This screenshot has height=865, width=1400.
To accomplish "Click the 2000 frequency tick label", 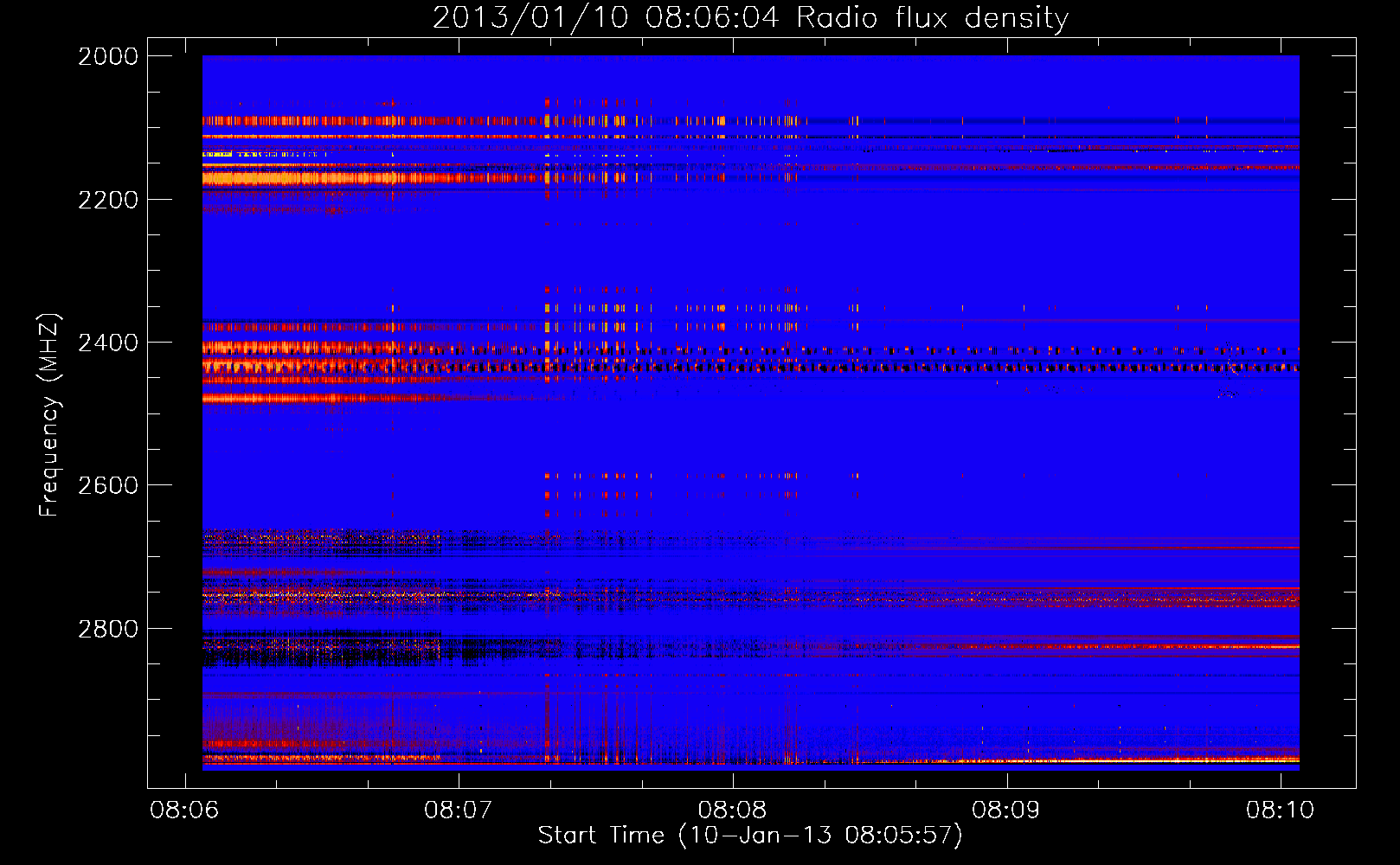I will point(108,56).
